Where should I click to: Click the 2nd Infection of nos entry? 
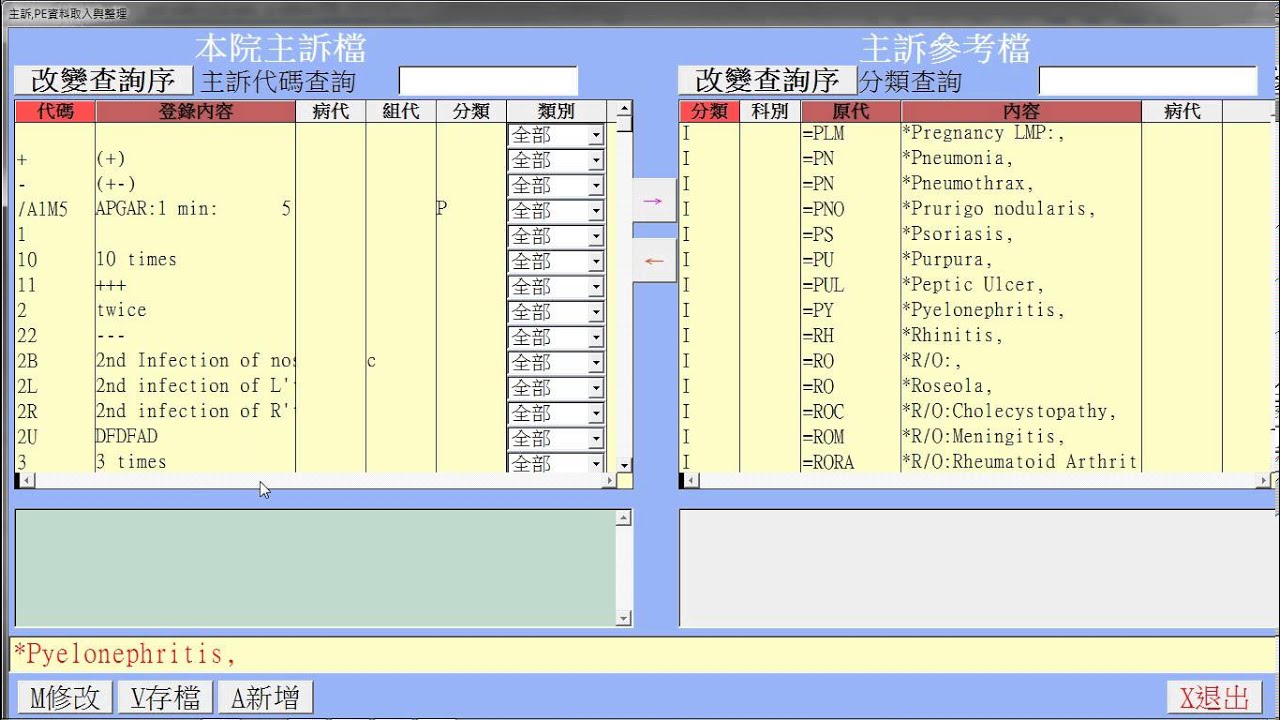pyautogui.click(x=195, y=361)
